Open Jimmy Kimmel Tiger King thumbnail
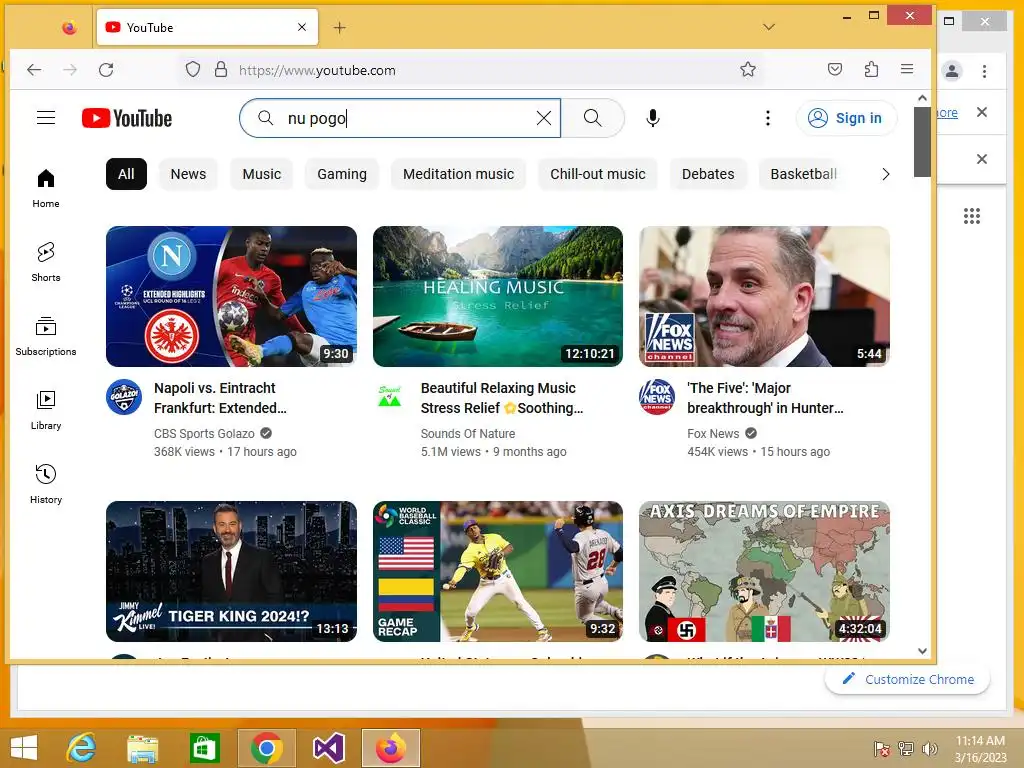The width and height of the screenshot is (1024, 768). pyautogui.click(x=231, y=571)
